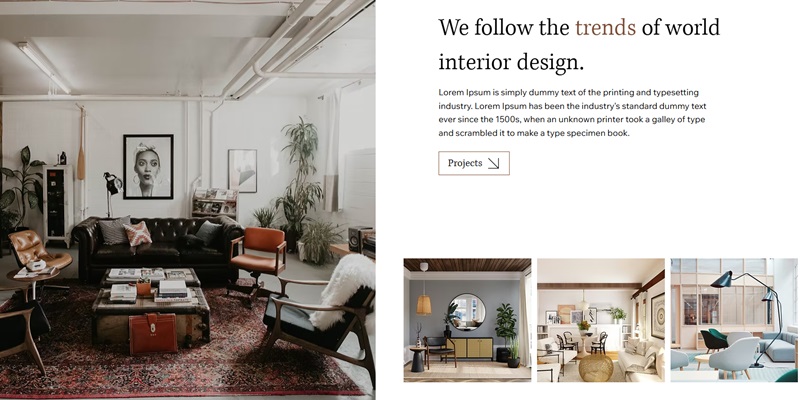
Task: Click the diagonal arrow icon beside Projects
Action: pyautogui.click(x=493, y=163)
